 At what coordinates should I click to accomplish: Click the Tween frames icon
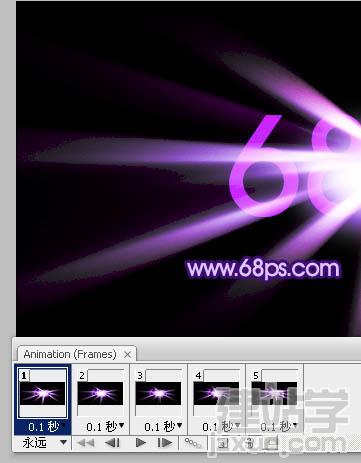pyautogui.click(x=193, y=443)
